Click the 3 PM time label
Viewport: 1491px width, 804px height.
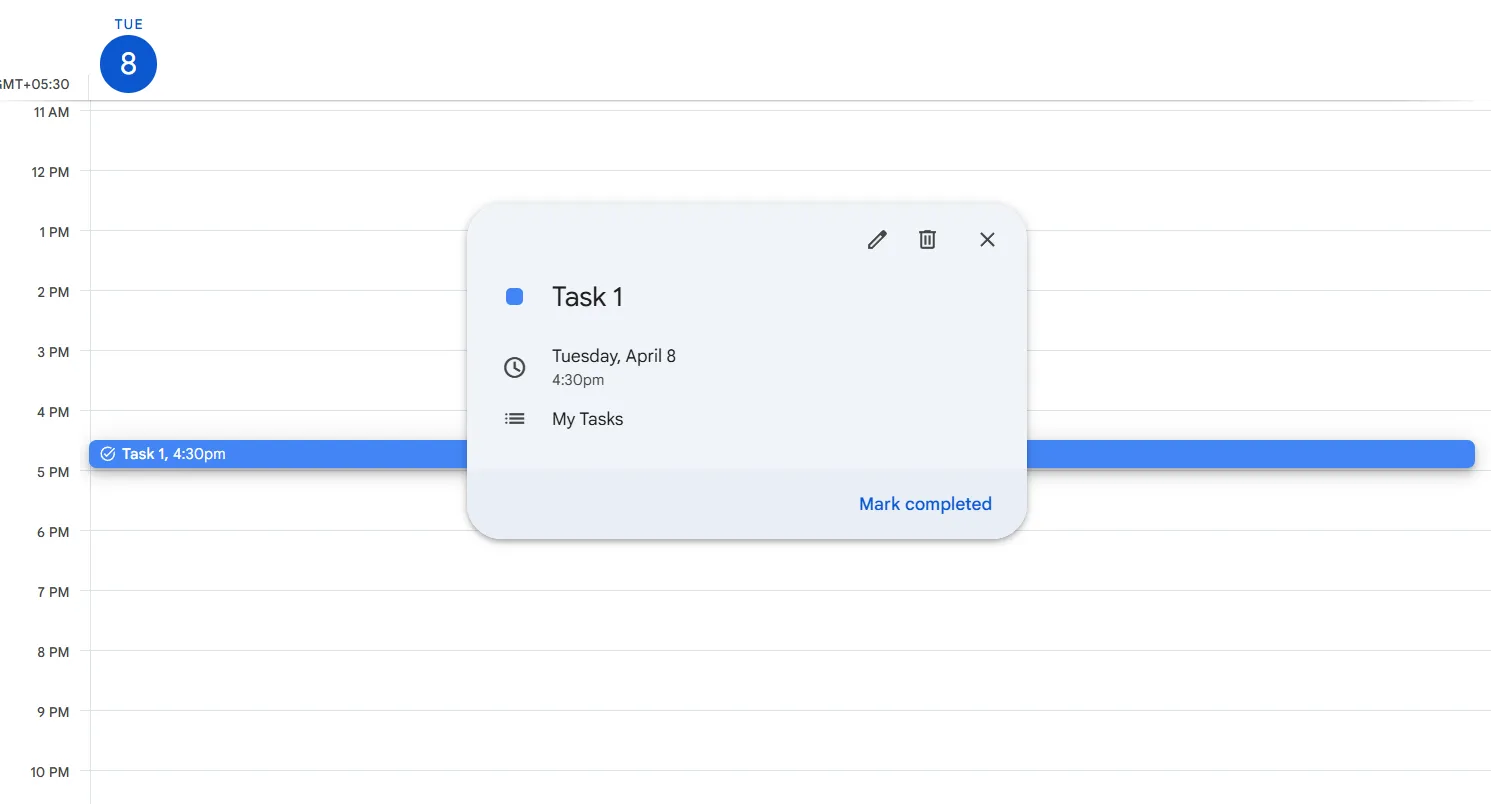pyautogui.click(x=54, y=352)
